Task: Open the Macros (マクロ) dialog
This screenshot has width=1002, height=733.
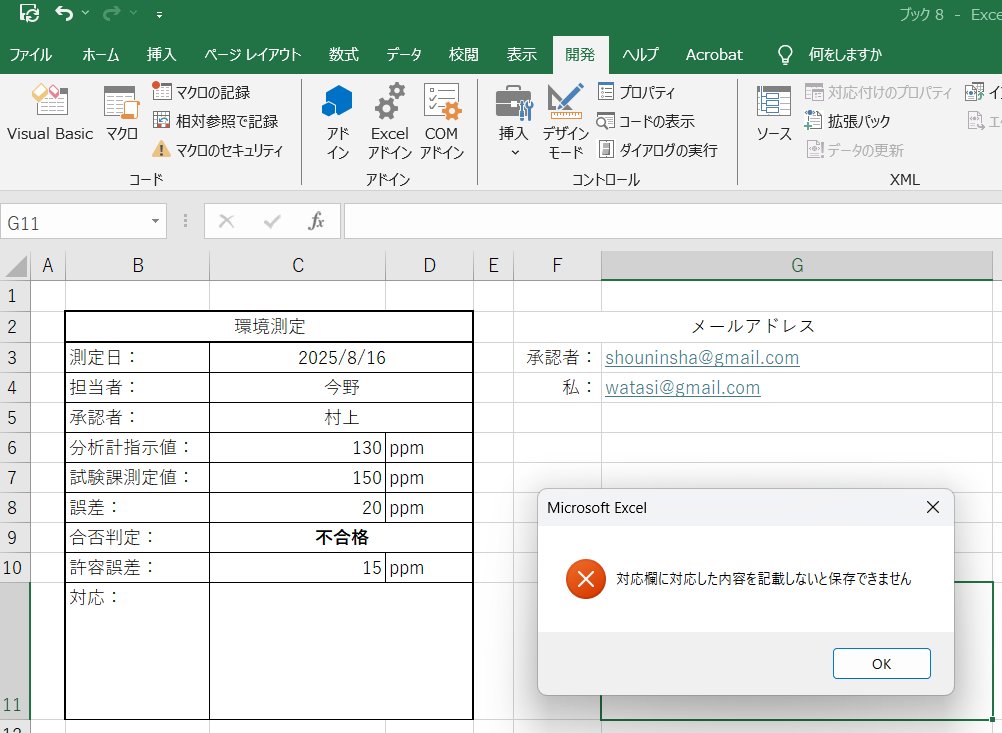Action: click(x=121, y=112)
